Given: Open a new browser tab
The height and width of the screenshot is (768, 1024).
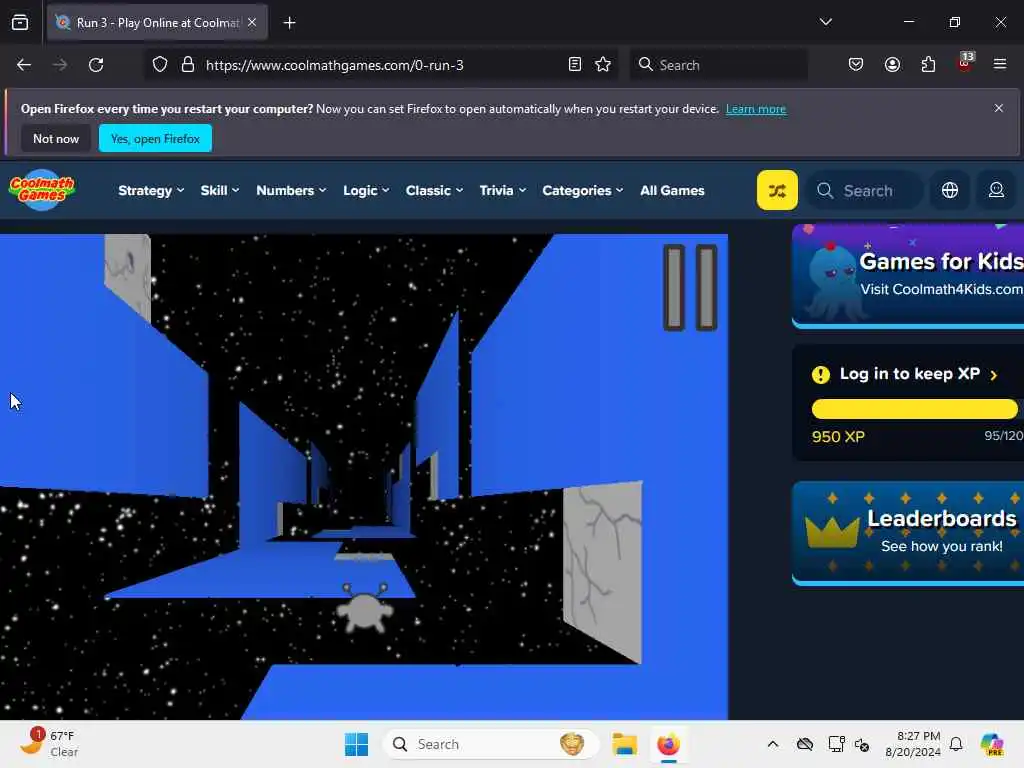Looking at the screenshot, I should tap(289, 23).
